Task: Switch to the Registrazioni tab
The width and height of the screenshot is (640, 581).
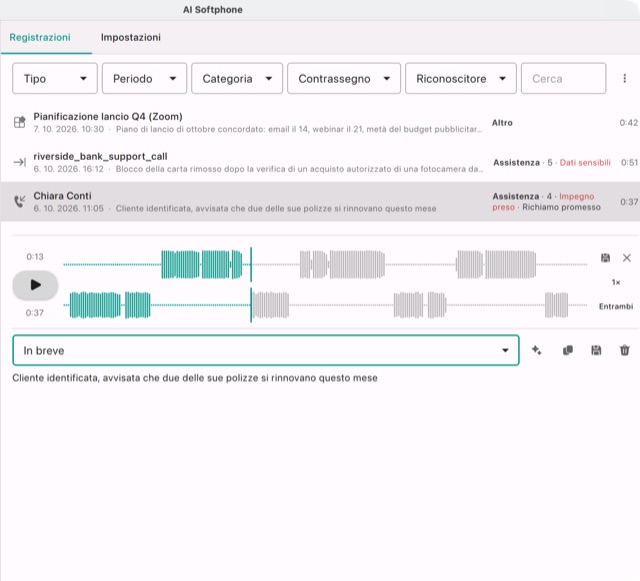Action: click(x=40, y=37)
